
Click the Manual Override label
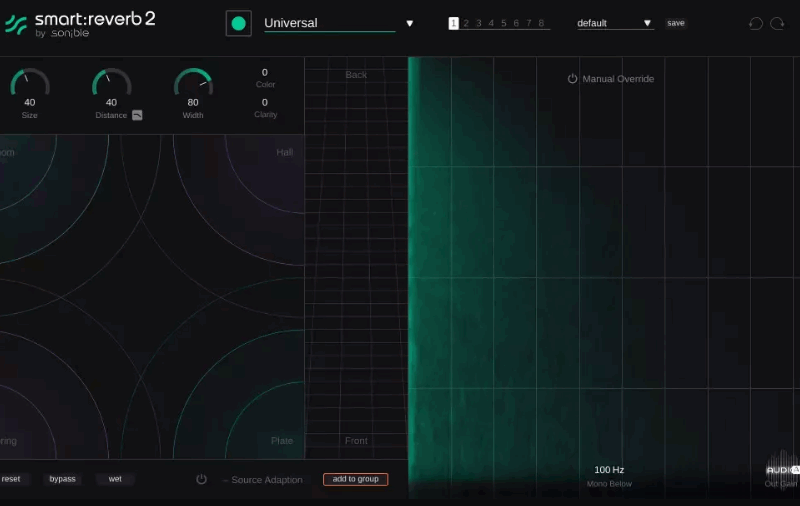tap(618, 79)
